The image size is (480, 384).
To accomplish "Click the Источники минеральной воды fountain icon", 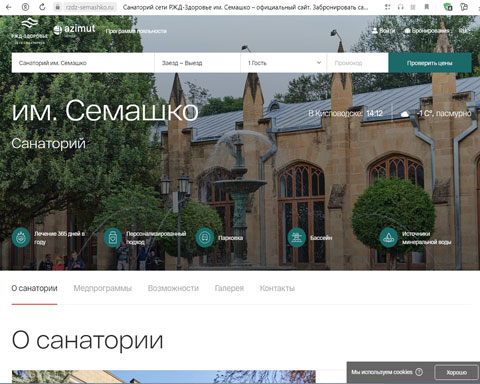I will coord(389,238).
